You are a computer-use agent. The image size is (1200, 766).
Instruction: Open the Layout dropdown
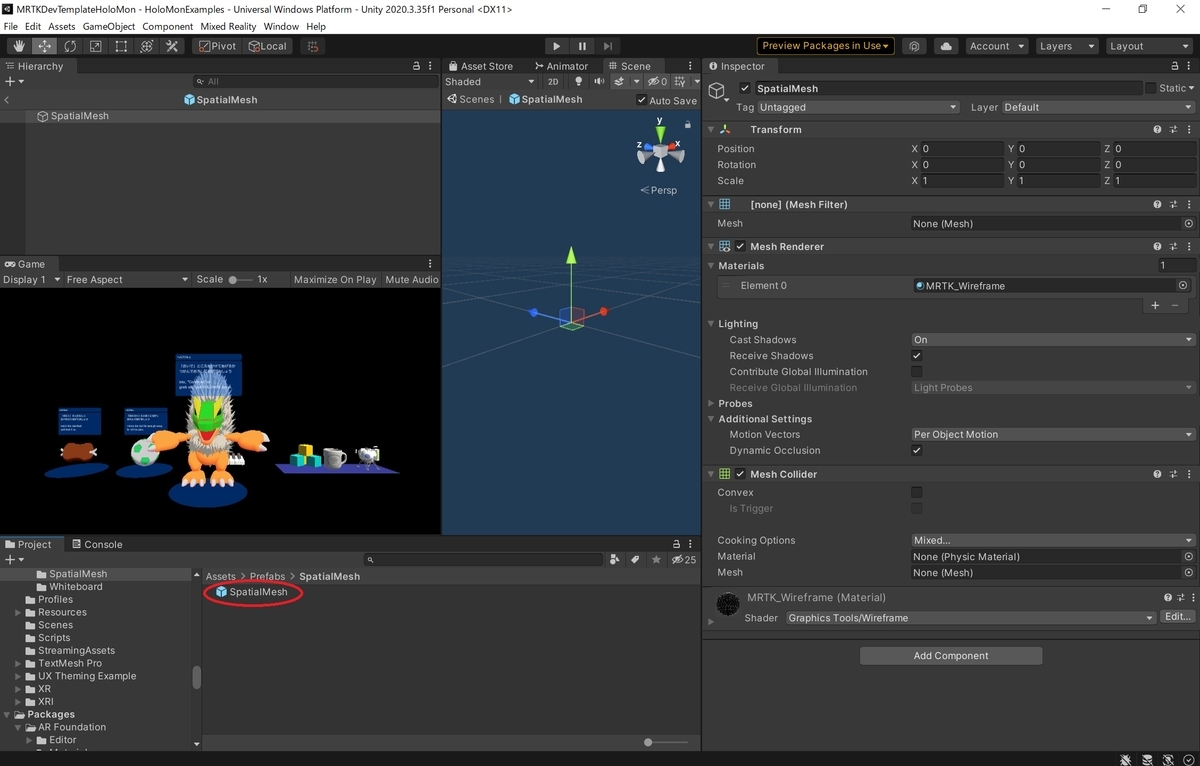click(1148, 46)
